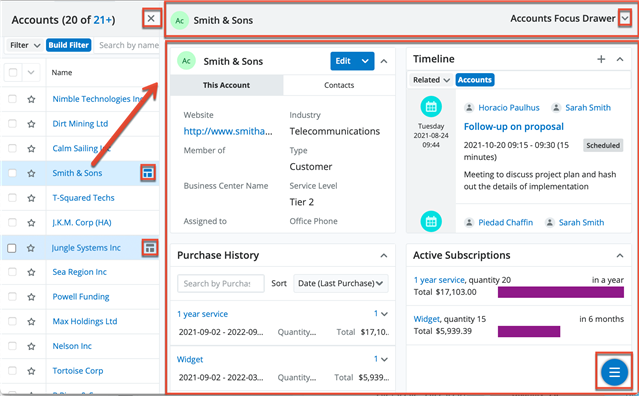Collapse the Purchase History dashlet
Screen dimensions: 639x396
(x=384, y=256)
